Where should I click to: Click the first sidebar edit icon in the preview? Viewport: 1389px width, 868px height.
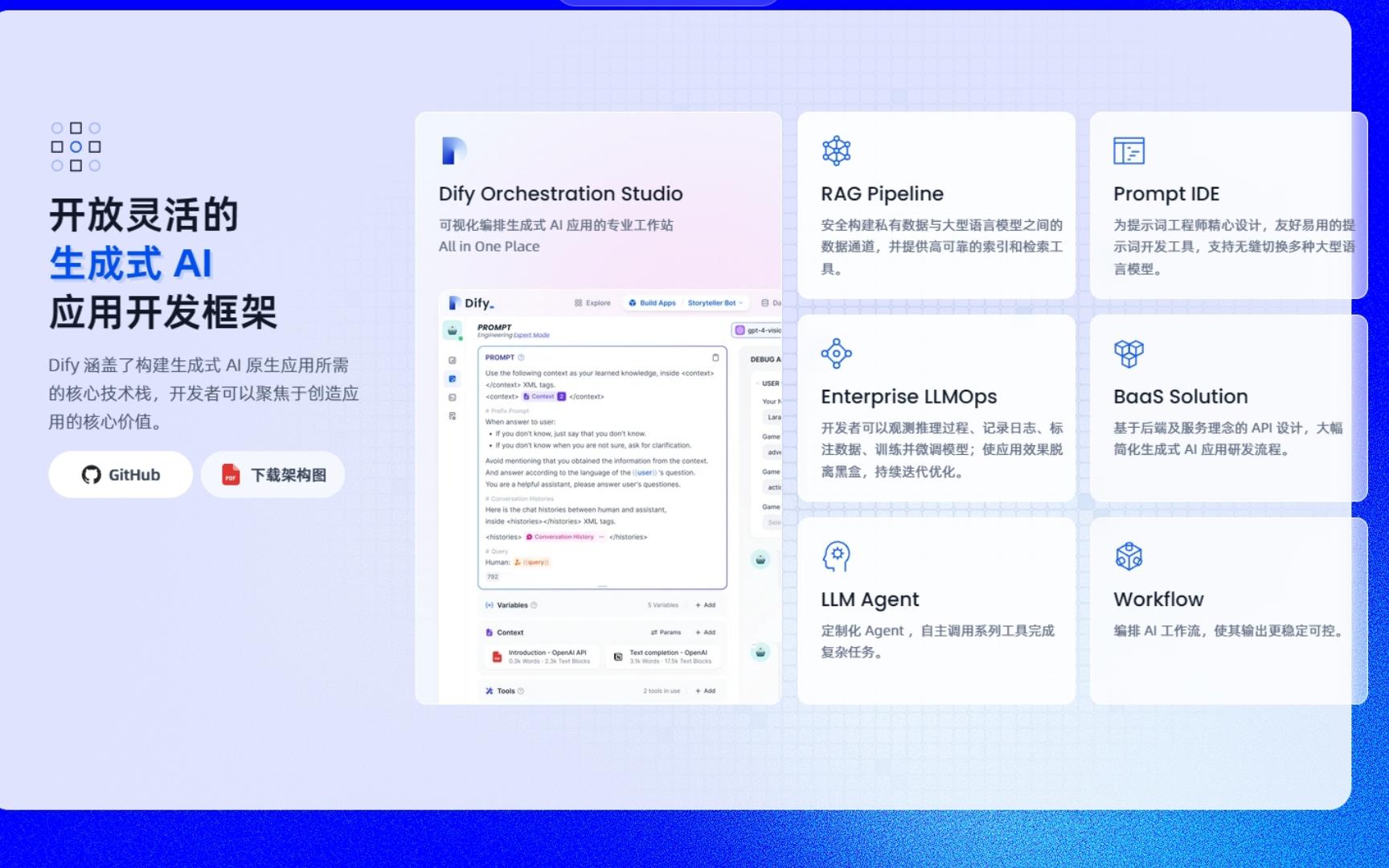pos(453,360)
